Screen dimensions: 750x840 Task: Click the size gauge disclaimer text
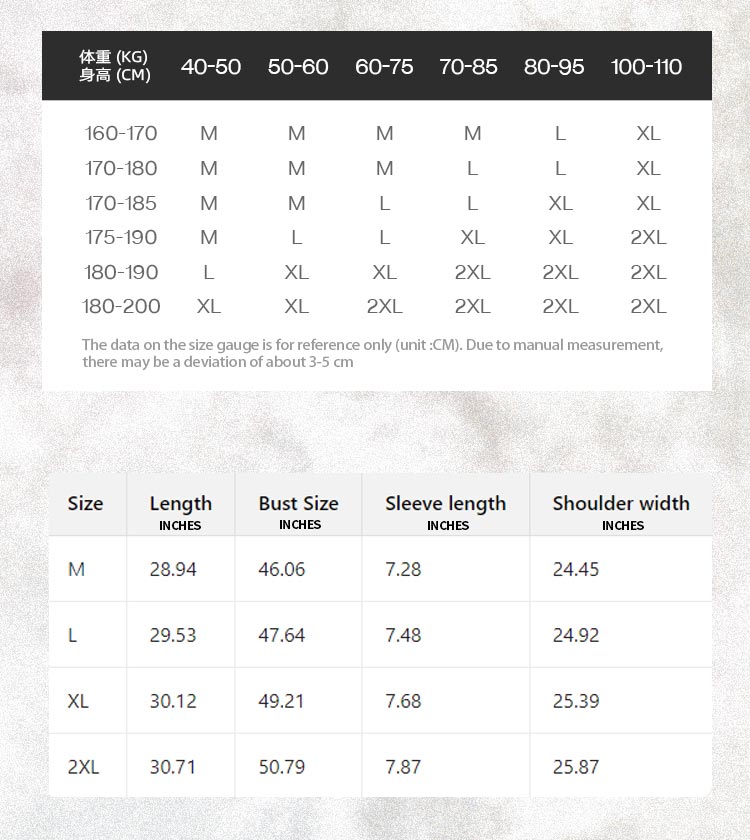[372, 353]
